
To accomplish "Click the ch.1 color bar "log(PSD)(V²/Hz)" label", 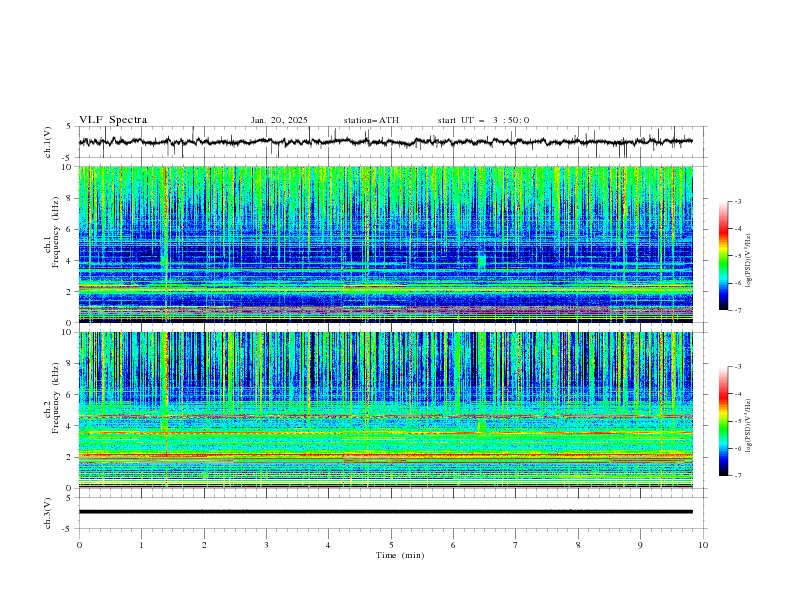I will pos(748,261).
